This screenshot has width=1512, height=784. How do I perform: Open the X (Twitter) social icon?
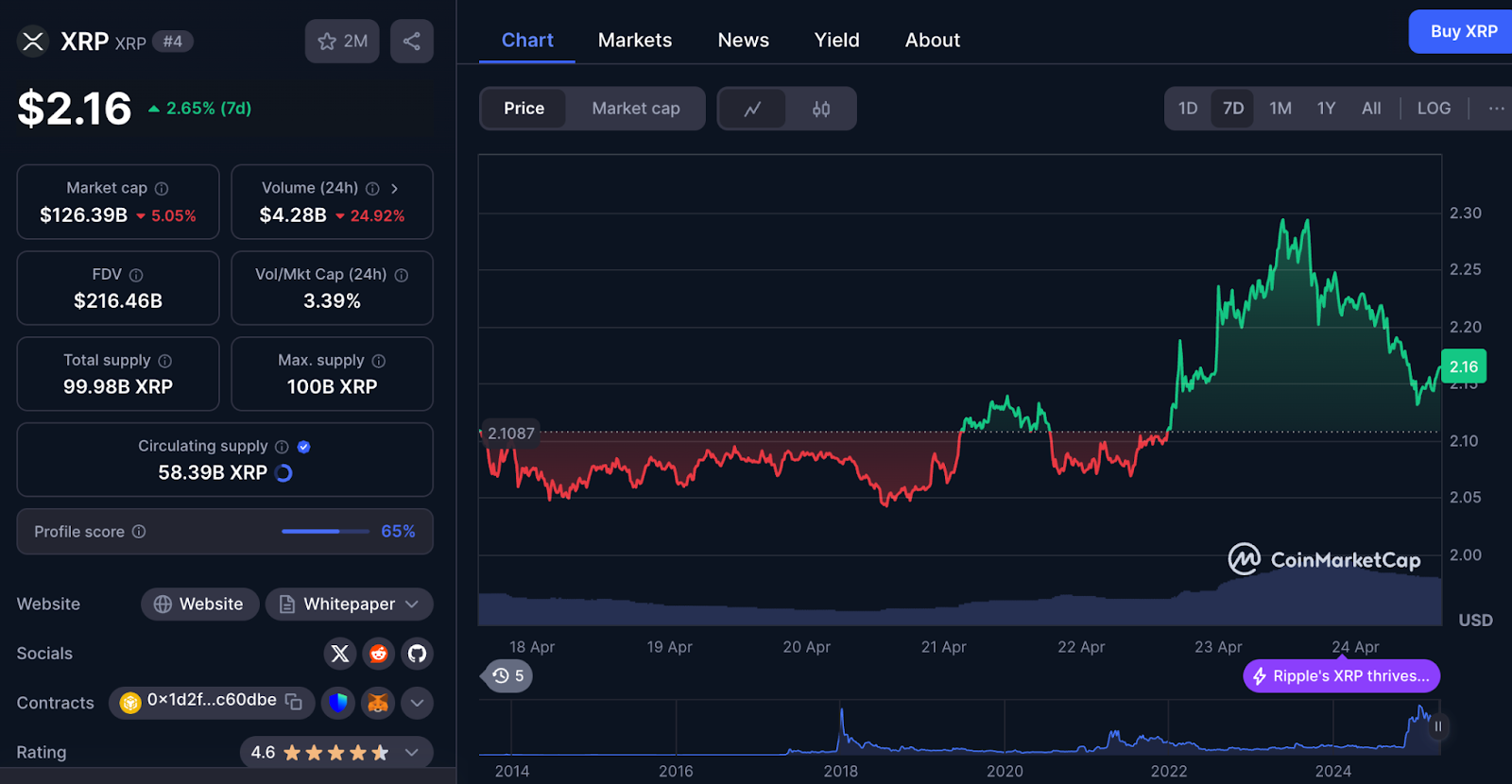click(x=340, y=654)
